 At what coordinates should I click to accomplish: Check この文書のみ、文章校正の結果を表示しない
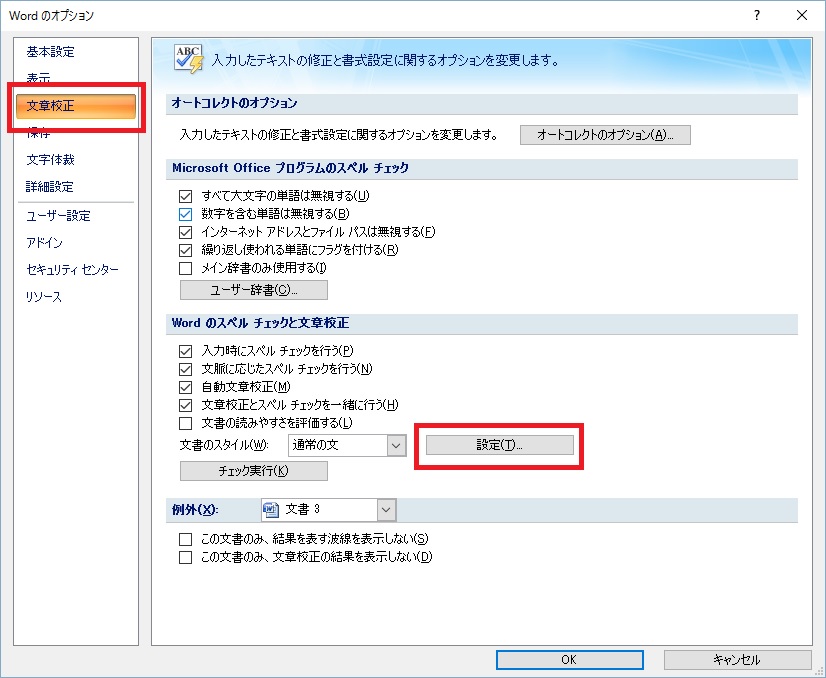click(185, 557)
